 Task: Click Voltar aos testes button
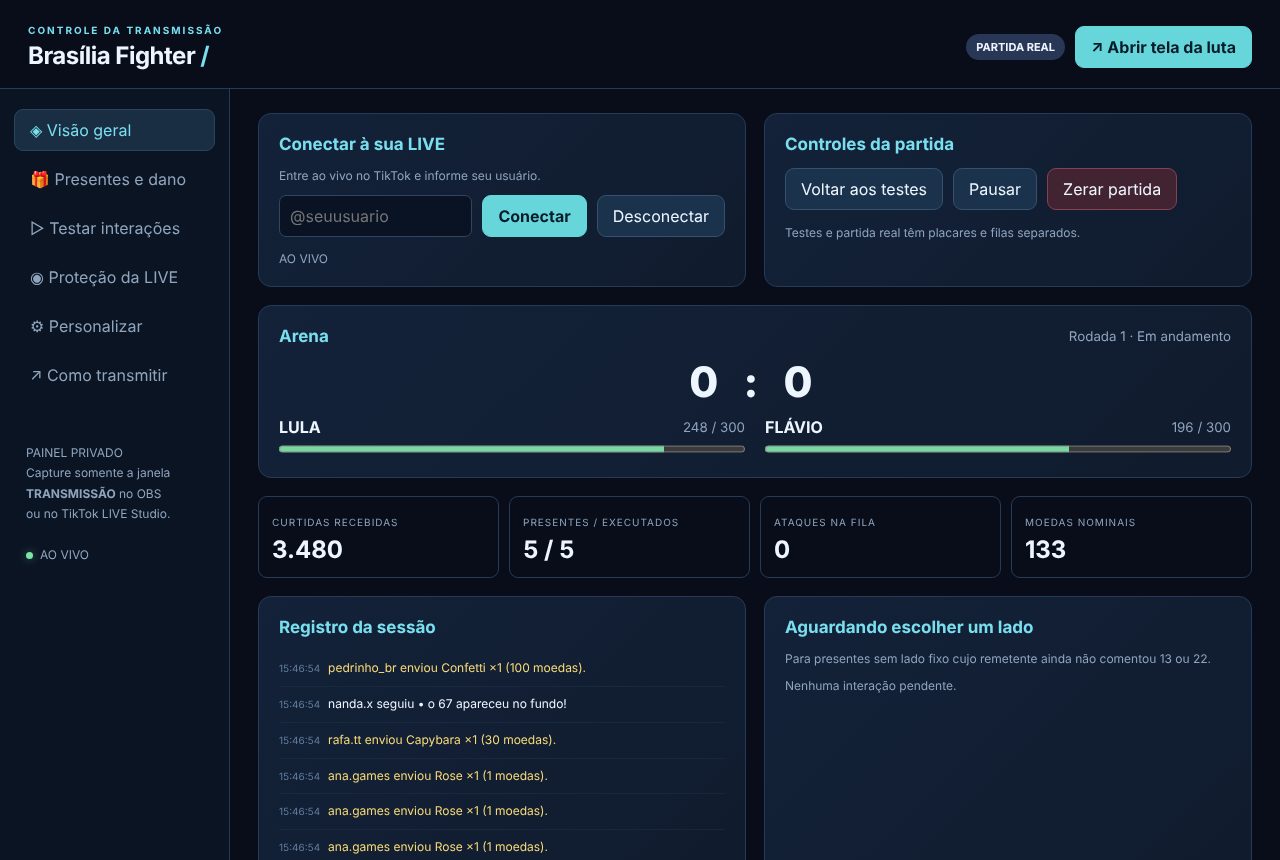click(864, 189)
